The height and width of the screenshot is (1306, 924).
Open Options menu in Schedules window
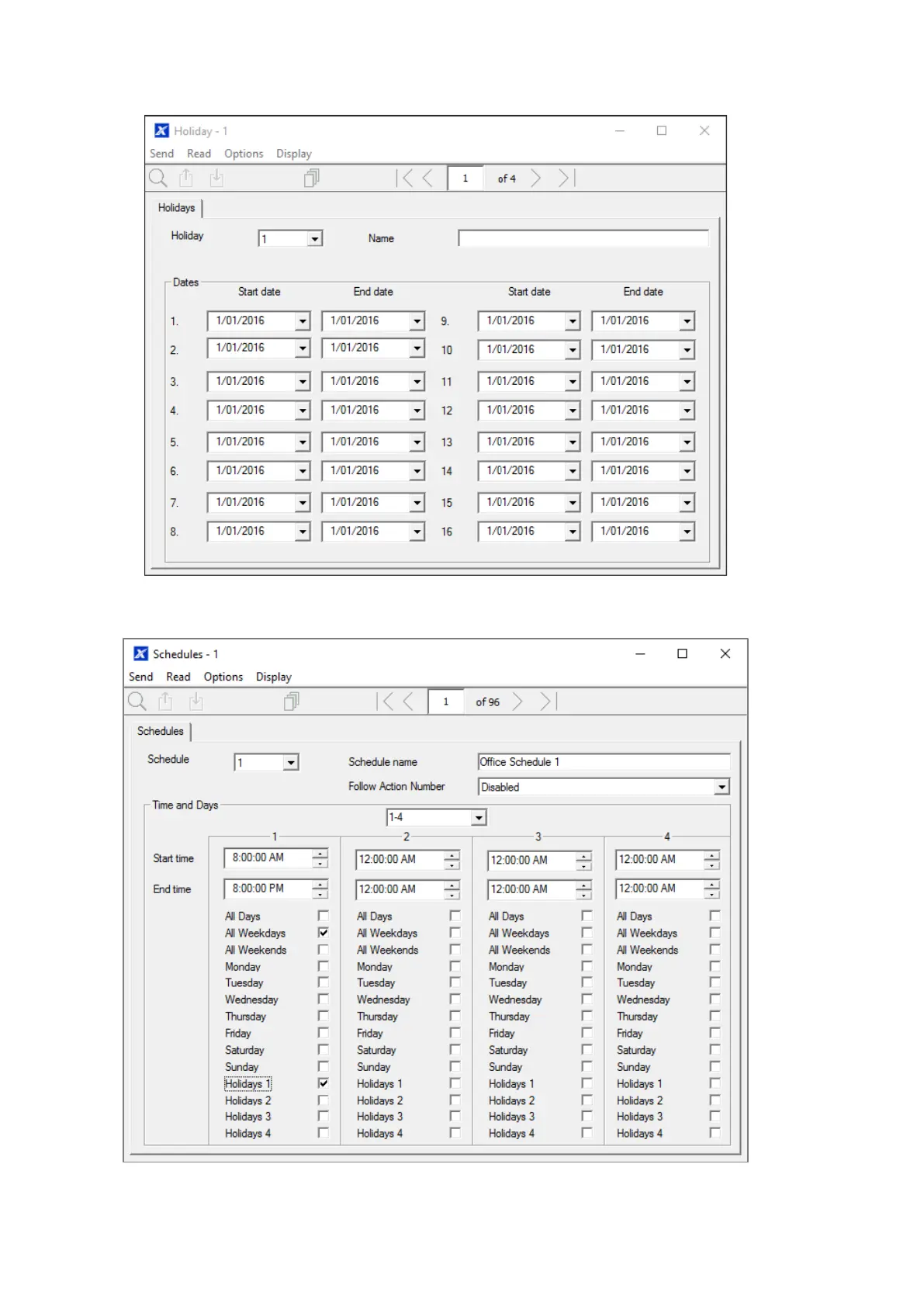point(223,677)
